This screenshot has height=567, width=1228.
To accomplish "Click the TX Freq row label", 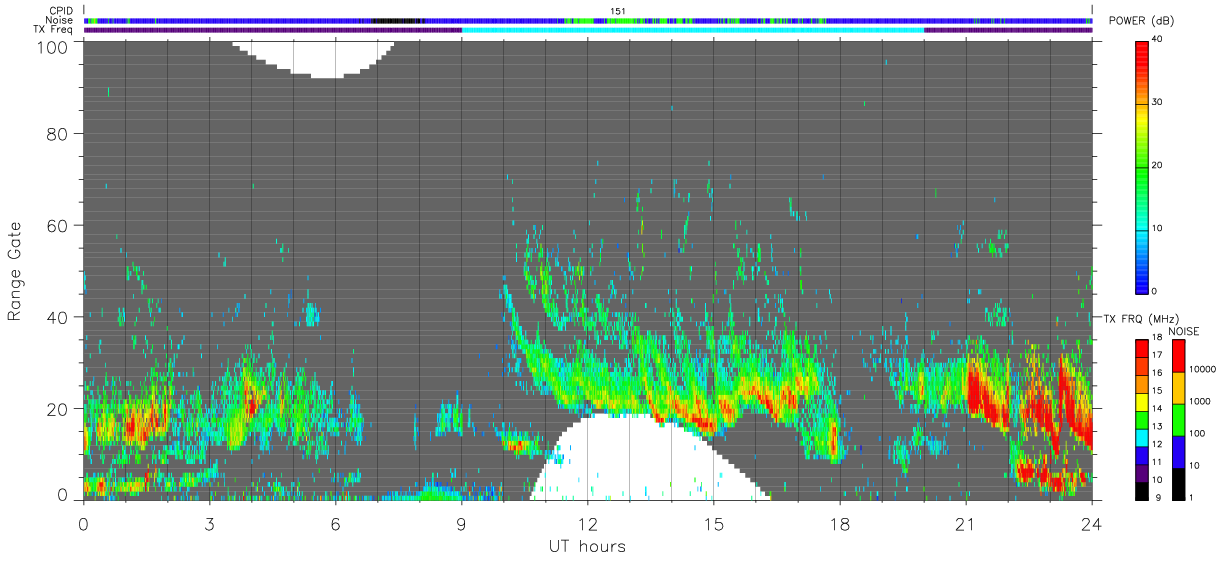I will 52,29.
